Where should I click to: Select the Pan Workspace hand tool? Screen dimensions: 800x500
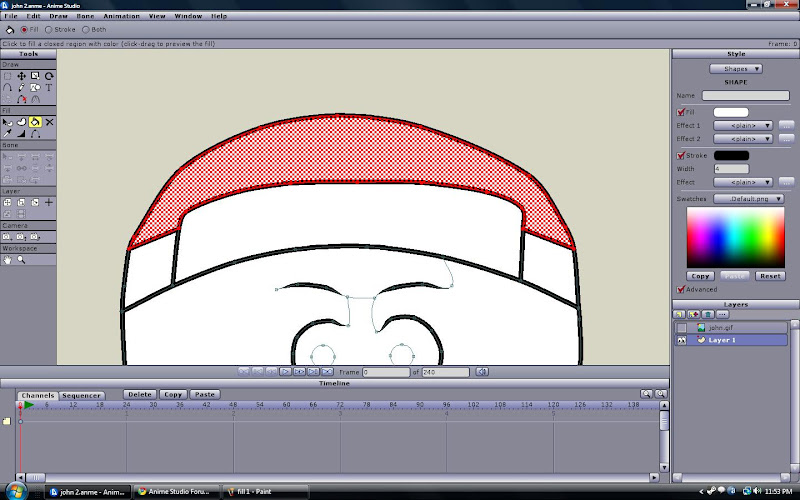pyautogui.click(x=8, y=260)
